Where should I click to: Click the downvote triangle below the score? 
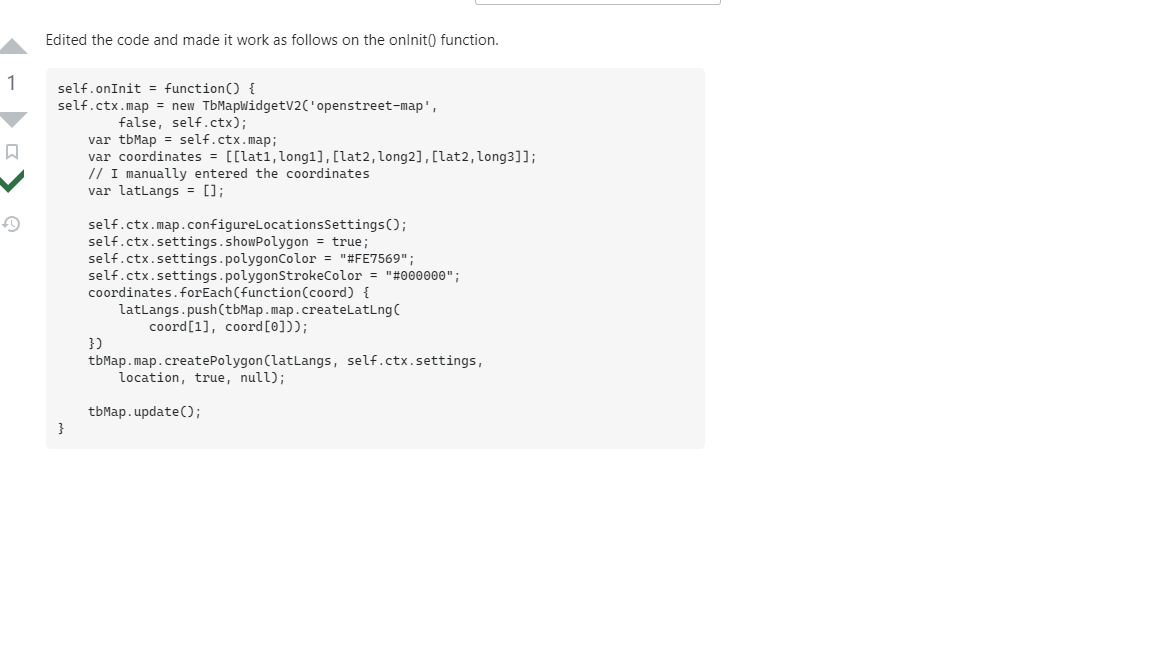point(12,120)
